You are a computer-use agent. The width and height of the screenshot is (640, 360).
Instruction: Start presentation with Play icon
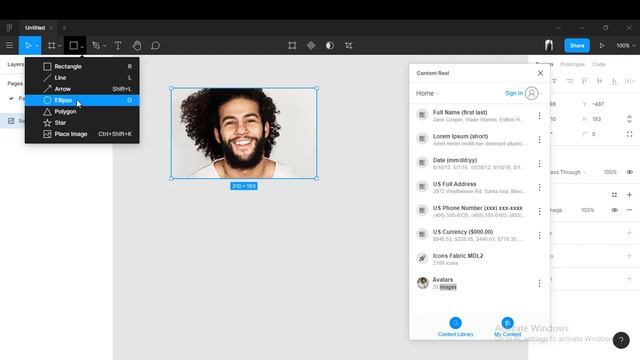(x=602, y=45)
